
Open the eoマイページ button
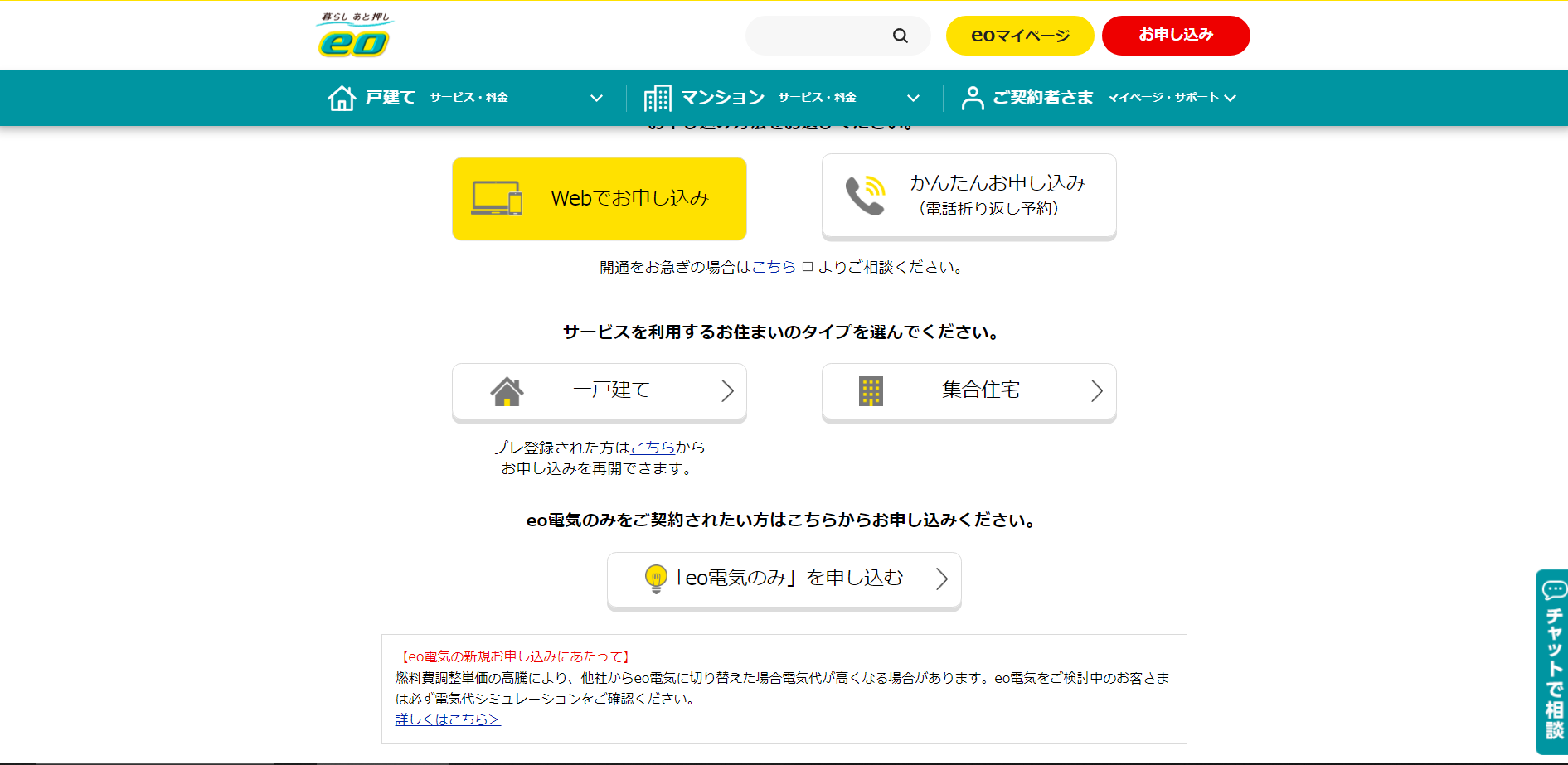point(1019,36)
